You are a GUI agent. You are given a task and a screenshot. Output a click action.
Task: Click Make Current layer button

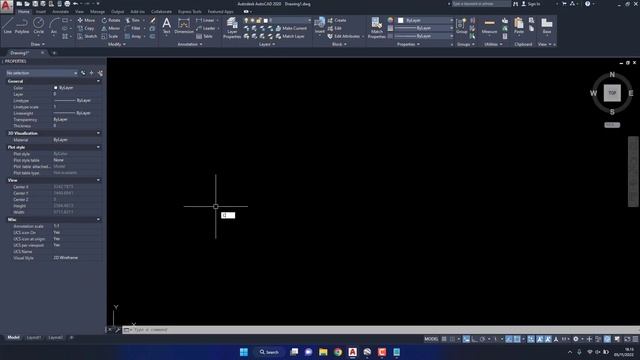pos(291,28)
